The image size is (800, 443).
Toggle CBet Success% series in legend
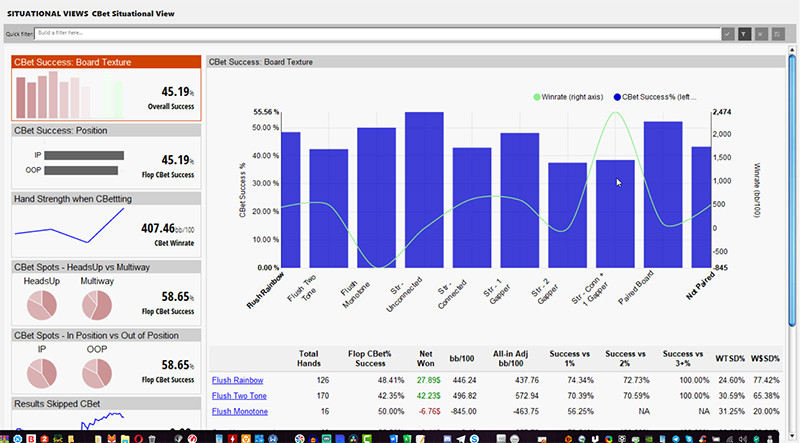coord(656,97)
